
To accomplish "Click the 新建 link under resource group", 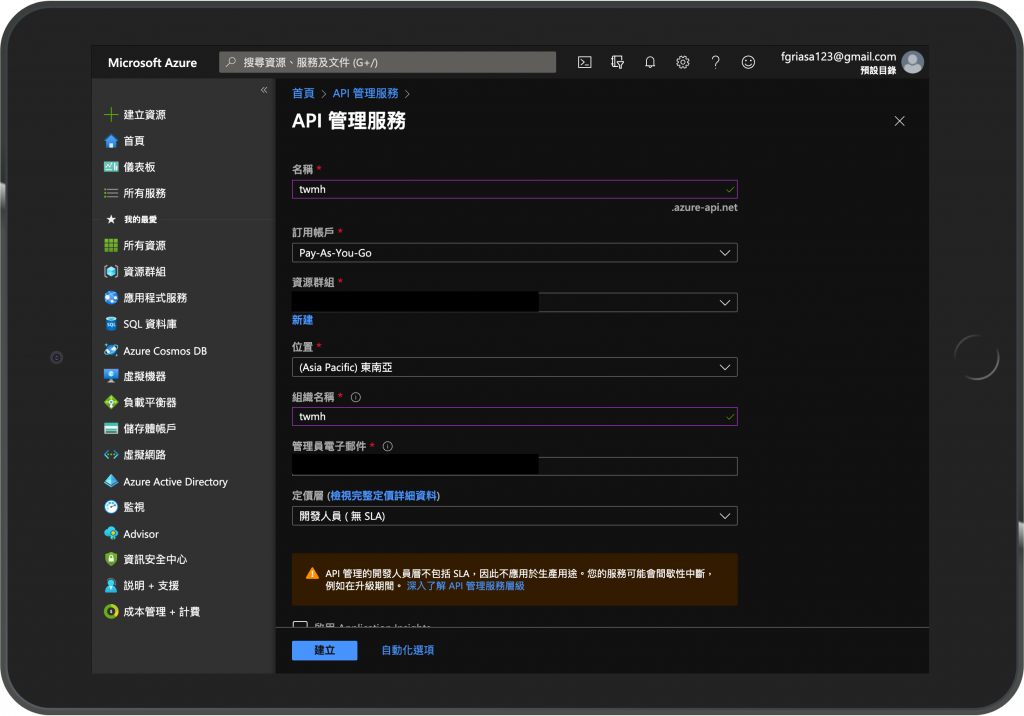I will click(x=302, y=320).
